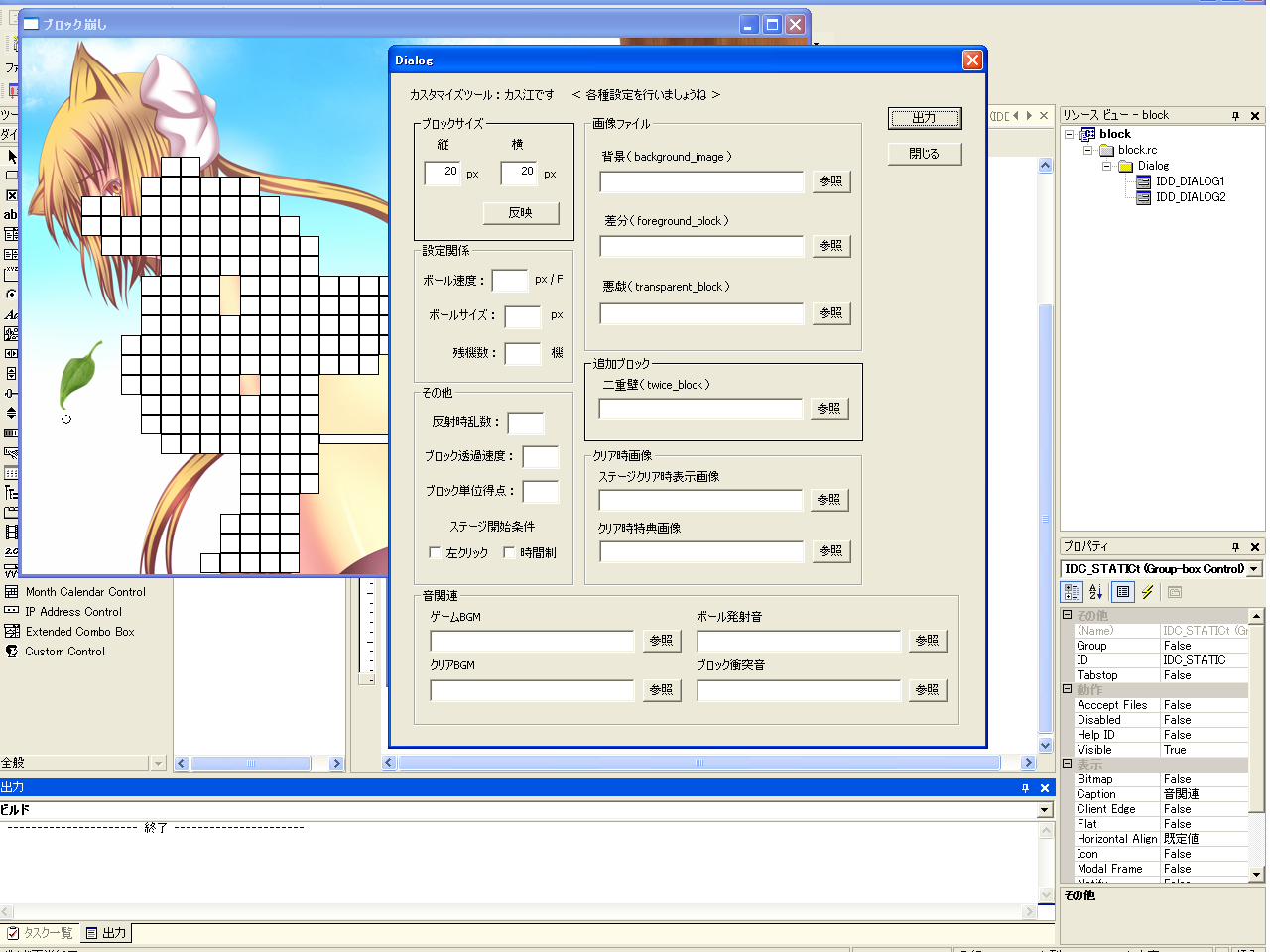Pin the Properties panel

click(x=1236, y=547)
